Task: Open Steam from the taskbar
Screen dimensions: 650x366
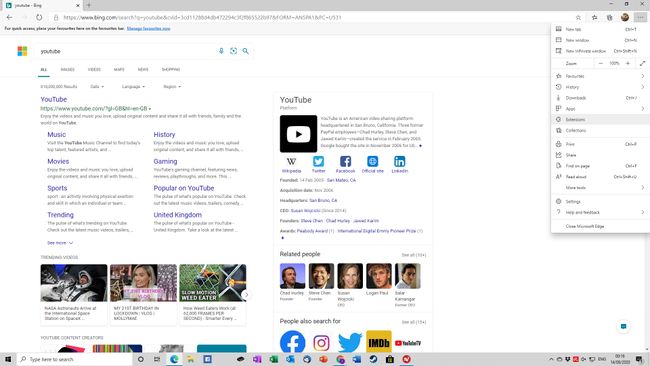Action: tap(373, 359)
